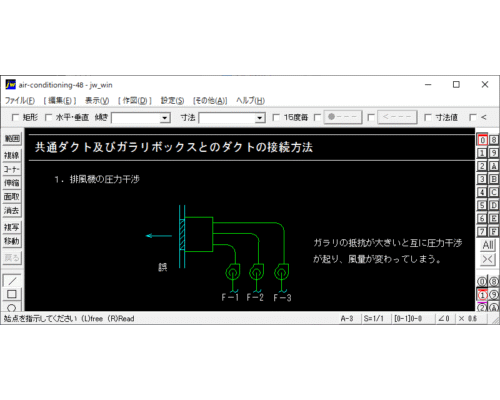Screen dimensions: 500x400
Task: Enable the 寸法値 checkbox
Action: pyautogui.click(x=428, y=117)
